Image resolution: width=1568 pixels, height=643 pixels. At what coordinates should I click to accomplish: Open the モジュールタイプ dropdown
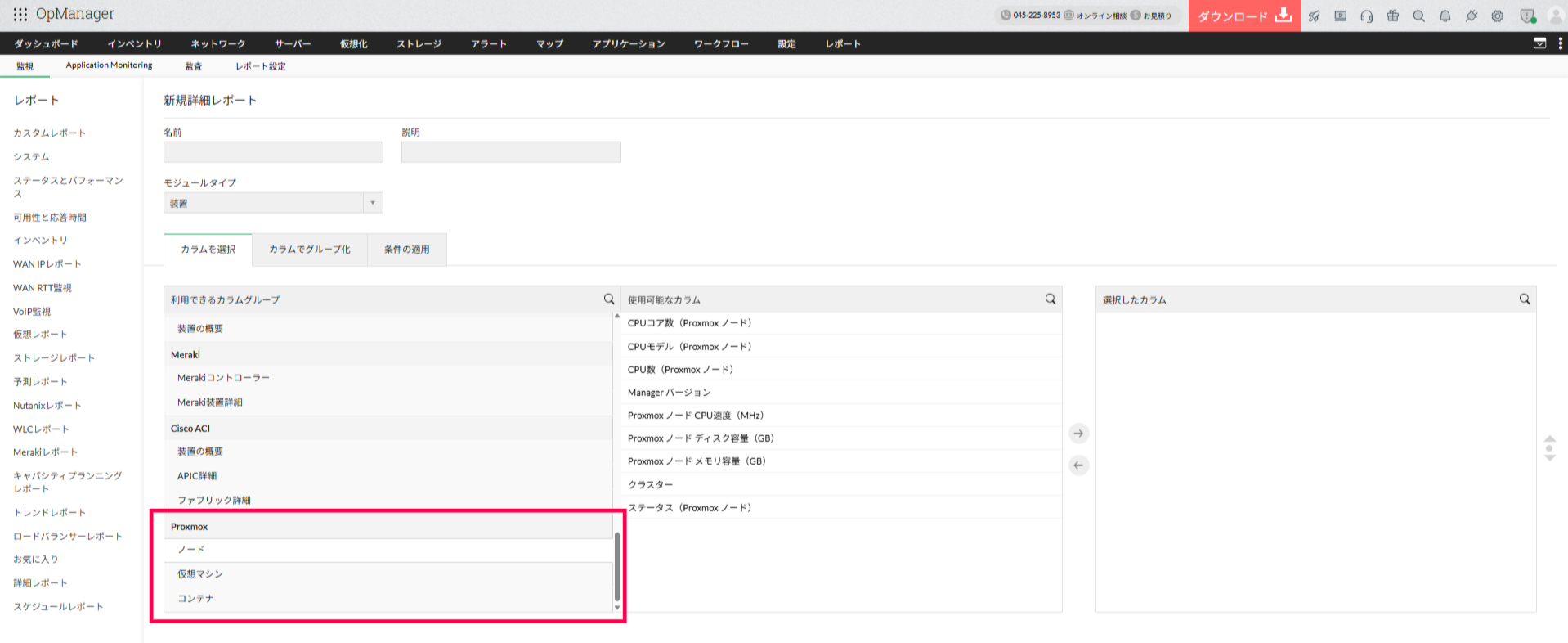(273, 203)
